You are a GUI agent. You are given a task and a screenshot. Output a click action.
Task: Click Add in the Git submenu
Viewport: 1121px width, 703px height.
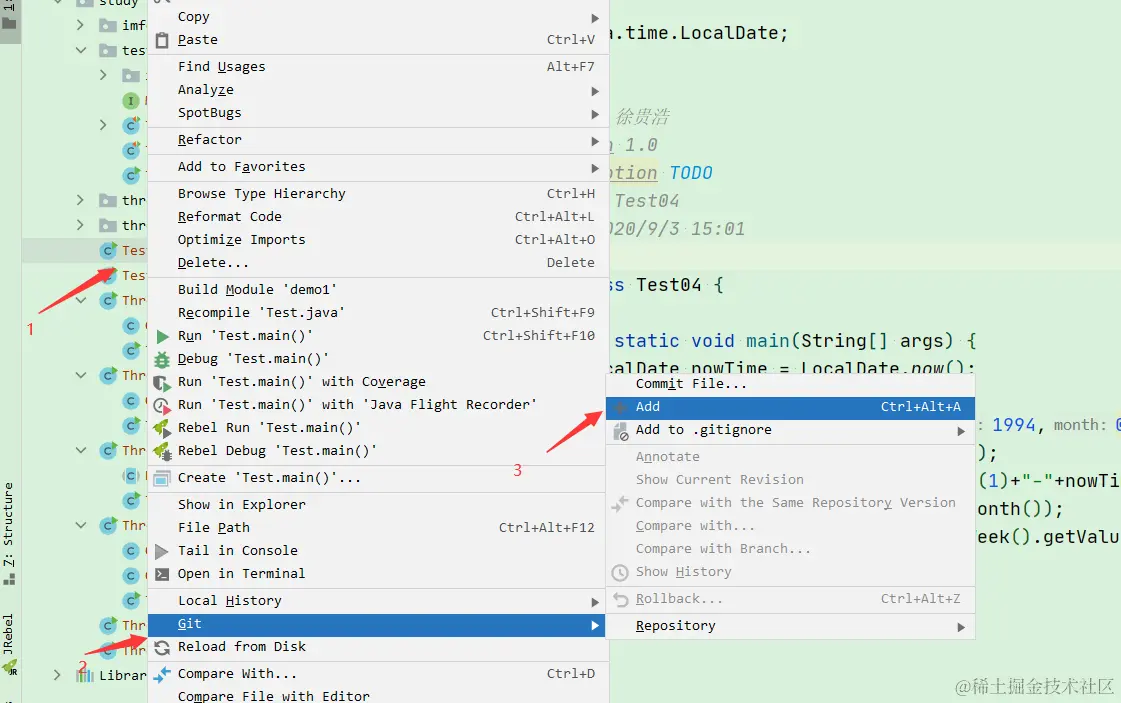(x=791, y=408)
